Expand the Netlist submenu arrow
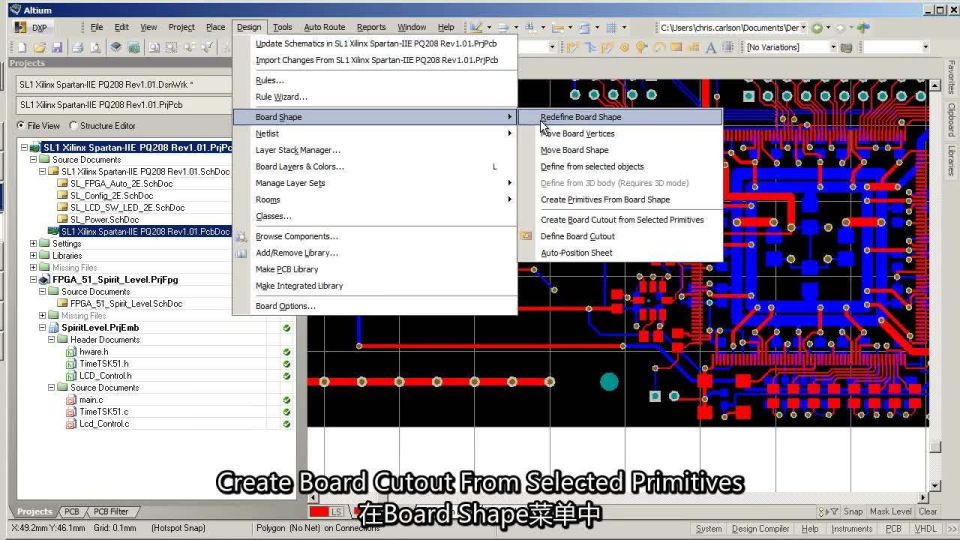Image resolution: width=960 pixels, height=540 pixels. [x=509, y=133]
